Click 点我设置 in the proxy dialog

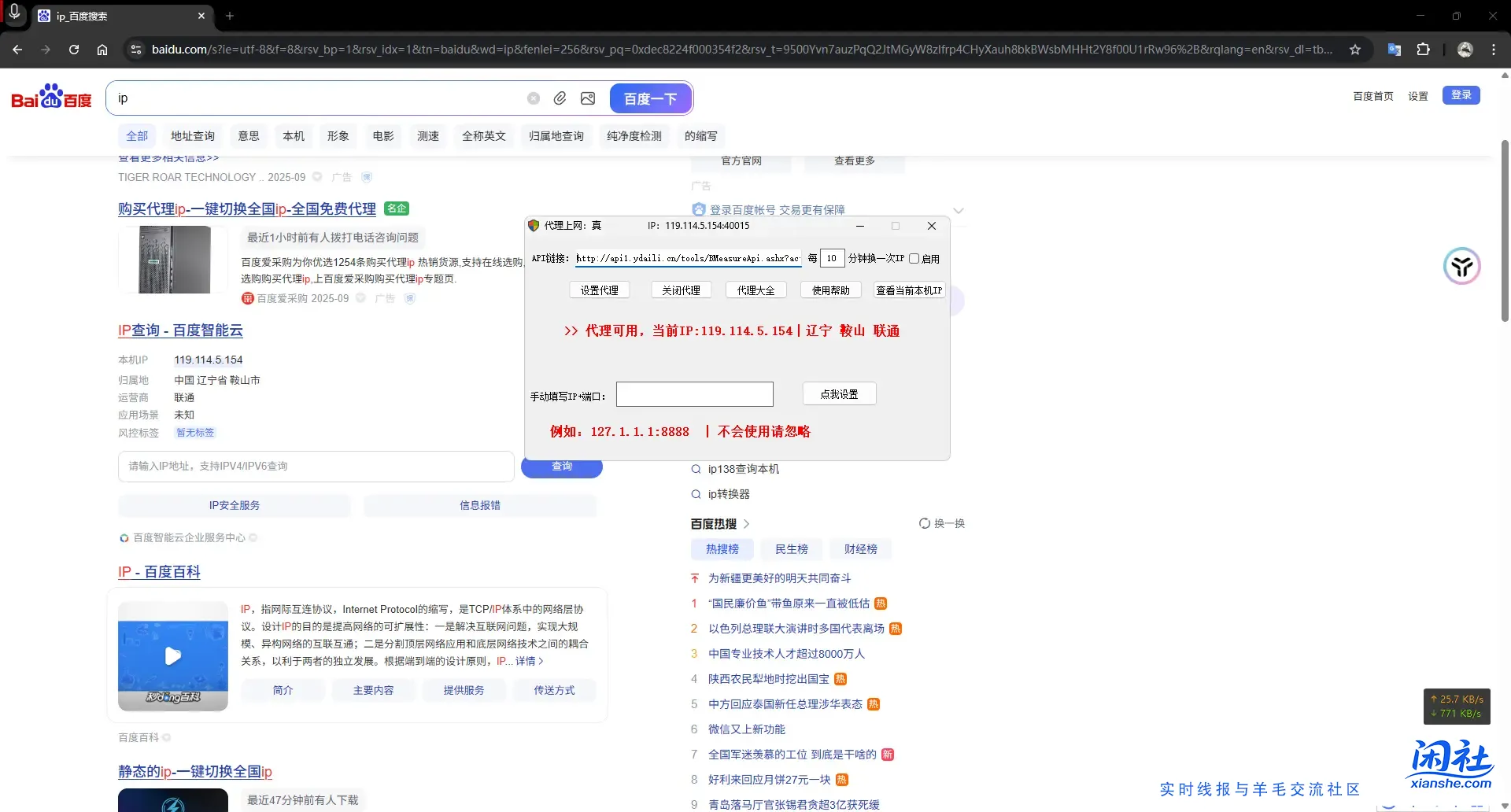[839, 393]
